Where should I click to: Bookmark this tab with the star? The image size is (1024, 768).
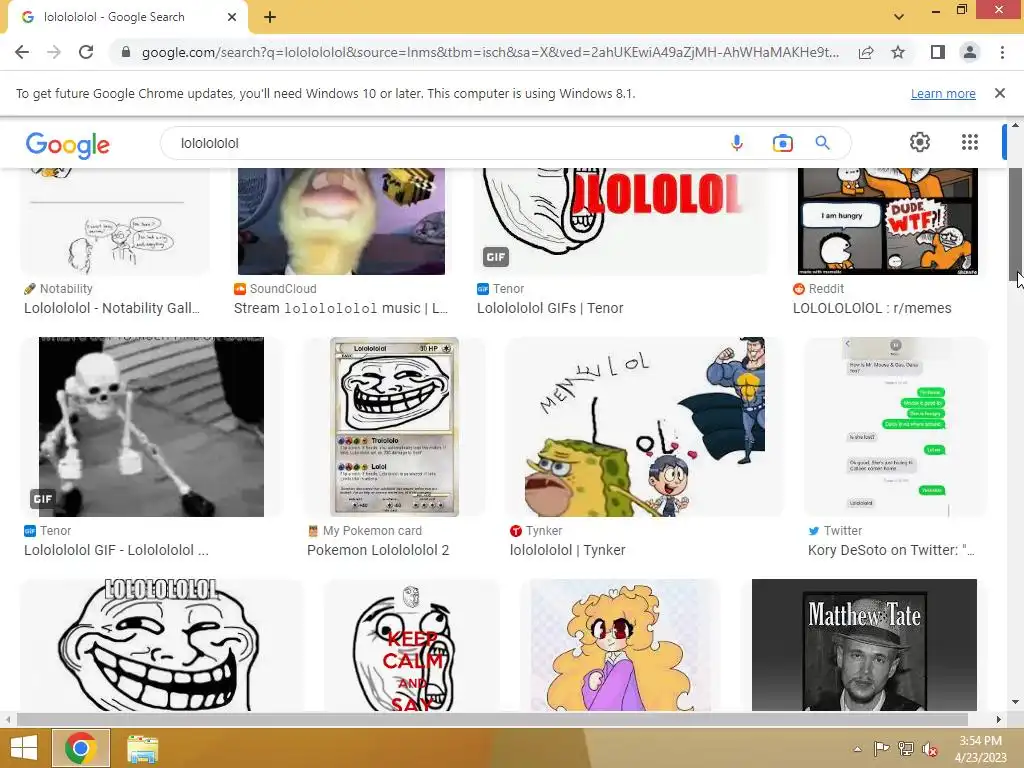coord(898,52)
